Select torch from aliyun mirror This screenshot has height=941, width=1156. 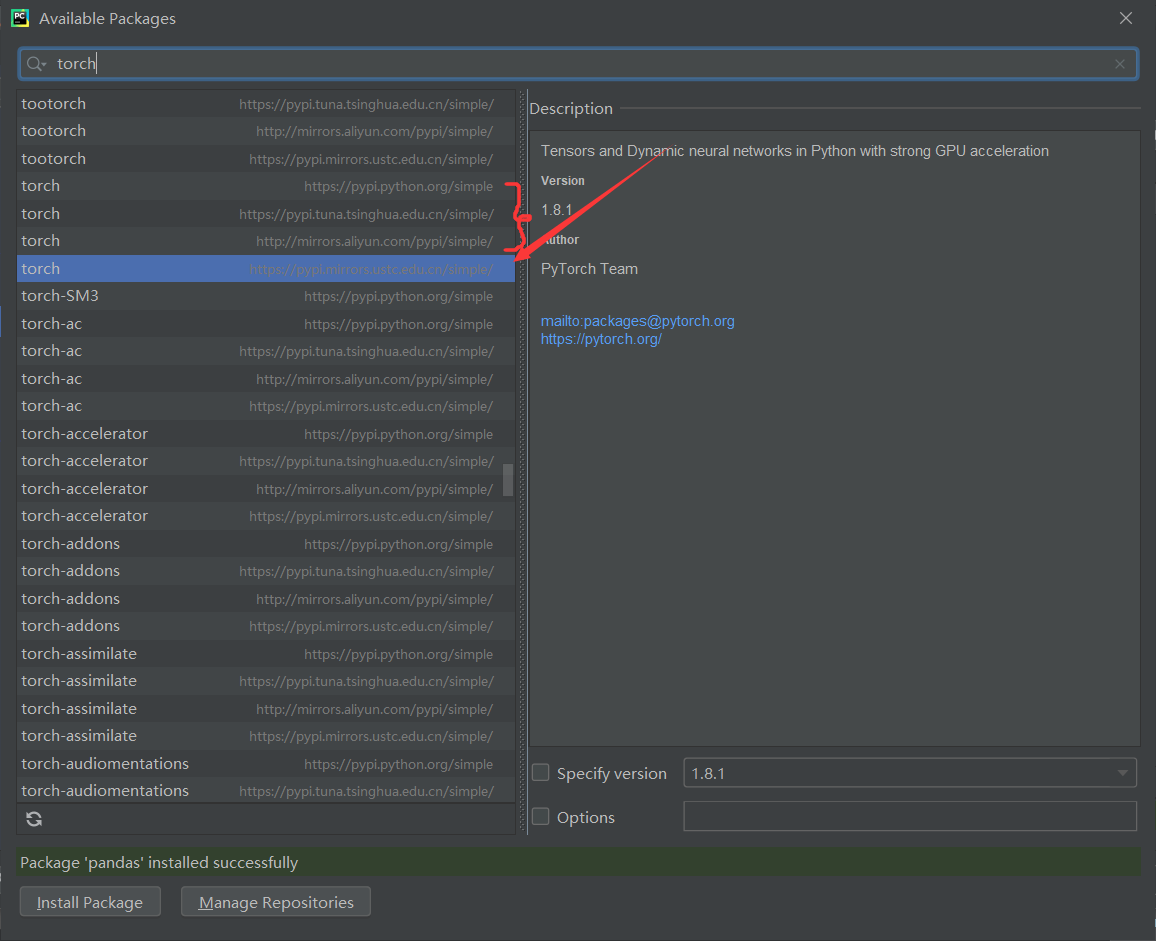coord(265,241)
